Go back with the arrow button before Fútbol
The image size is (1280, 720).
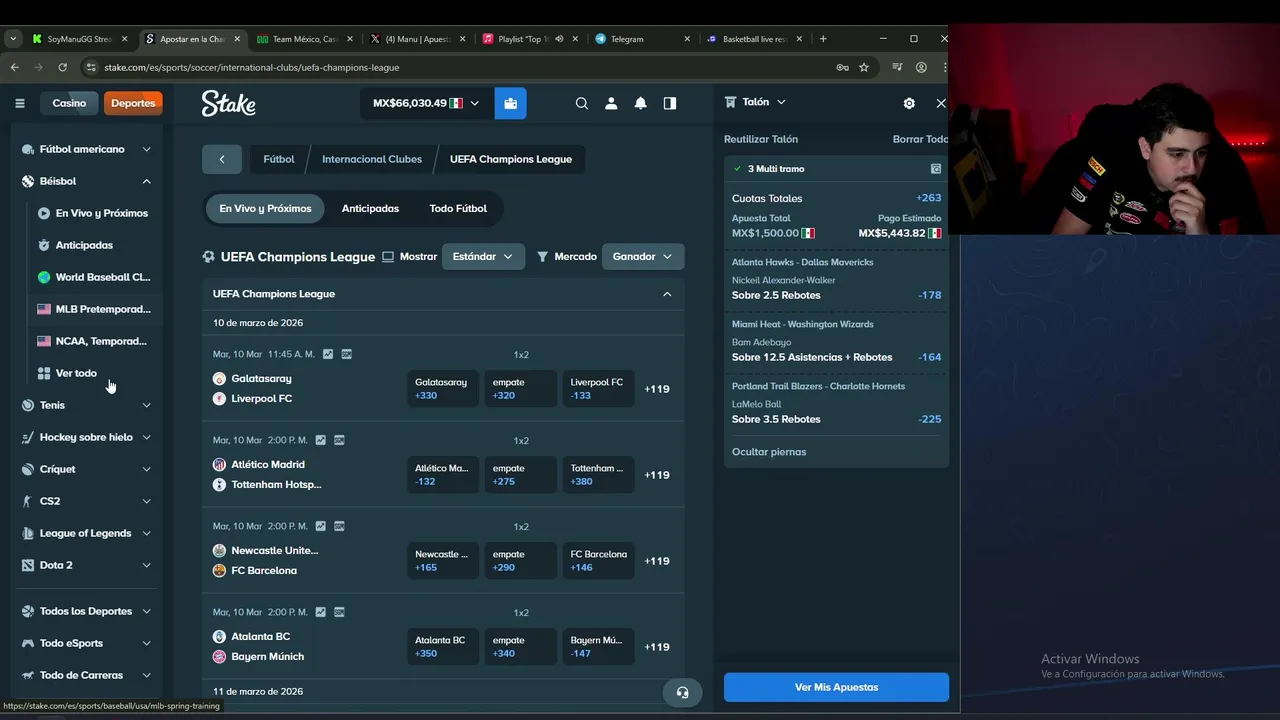pyautogui.click(x=222, y=159)
